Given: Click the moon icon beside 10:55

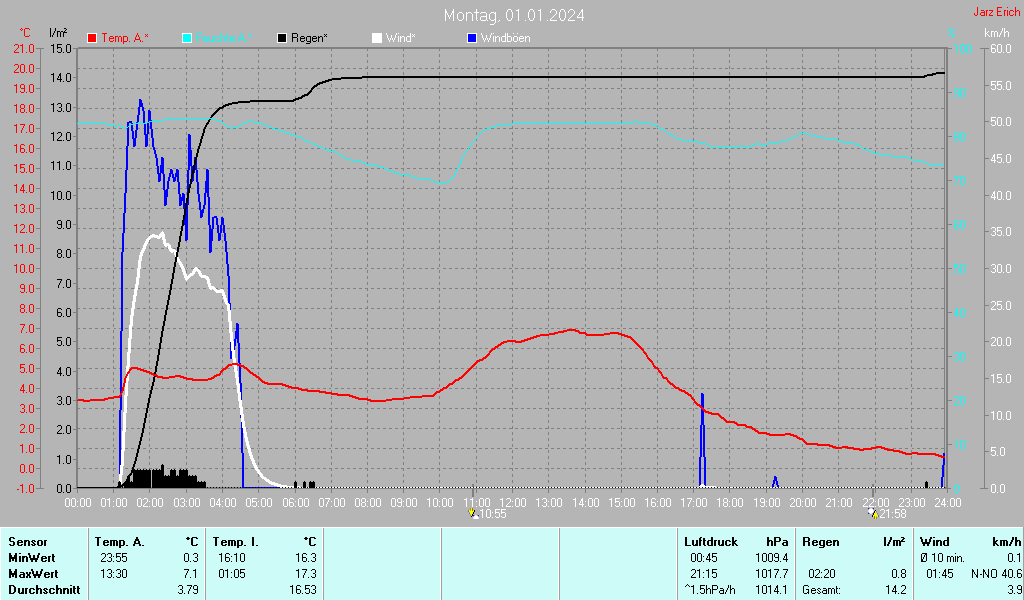Looking at the screenshot, I should pyautogui.click(x=473, y=514).
